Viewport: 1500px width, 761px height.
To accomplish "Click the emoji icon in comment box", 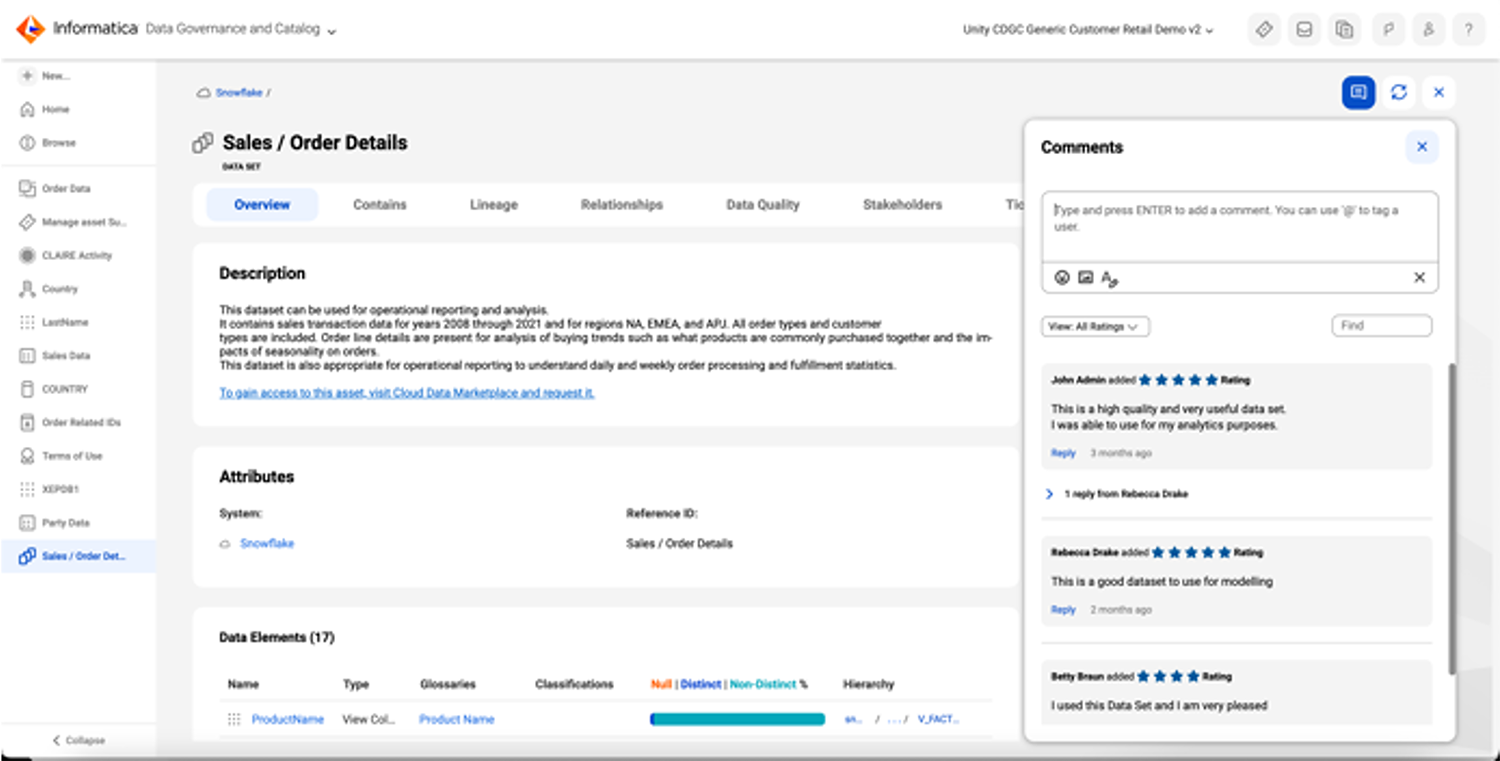I will (1062, 278).
